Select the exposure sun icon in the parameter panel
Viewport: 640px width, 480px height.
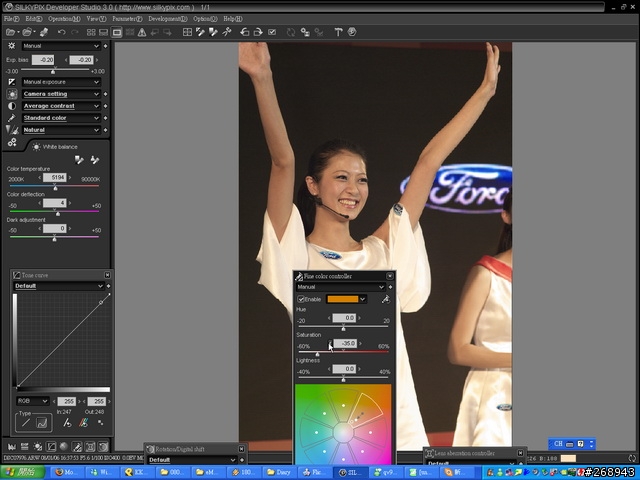11,46
